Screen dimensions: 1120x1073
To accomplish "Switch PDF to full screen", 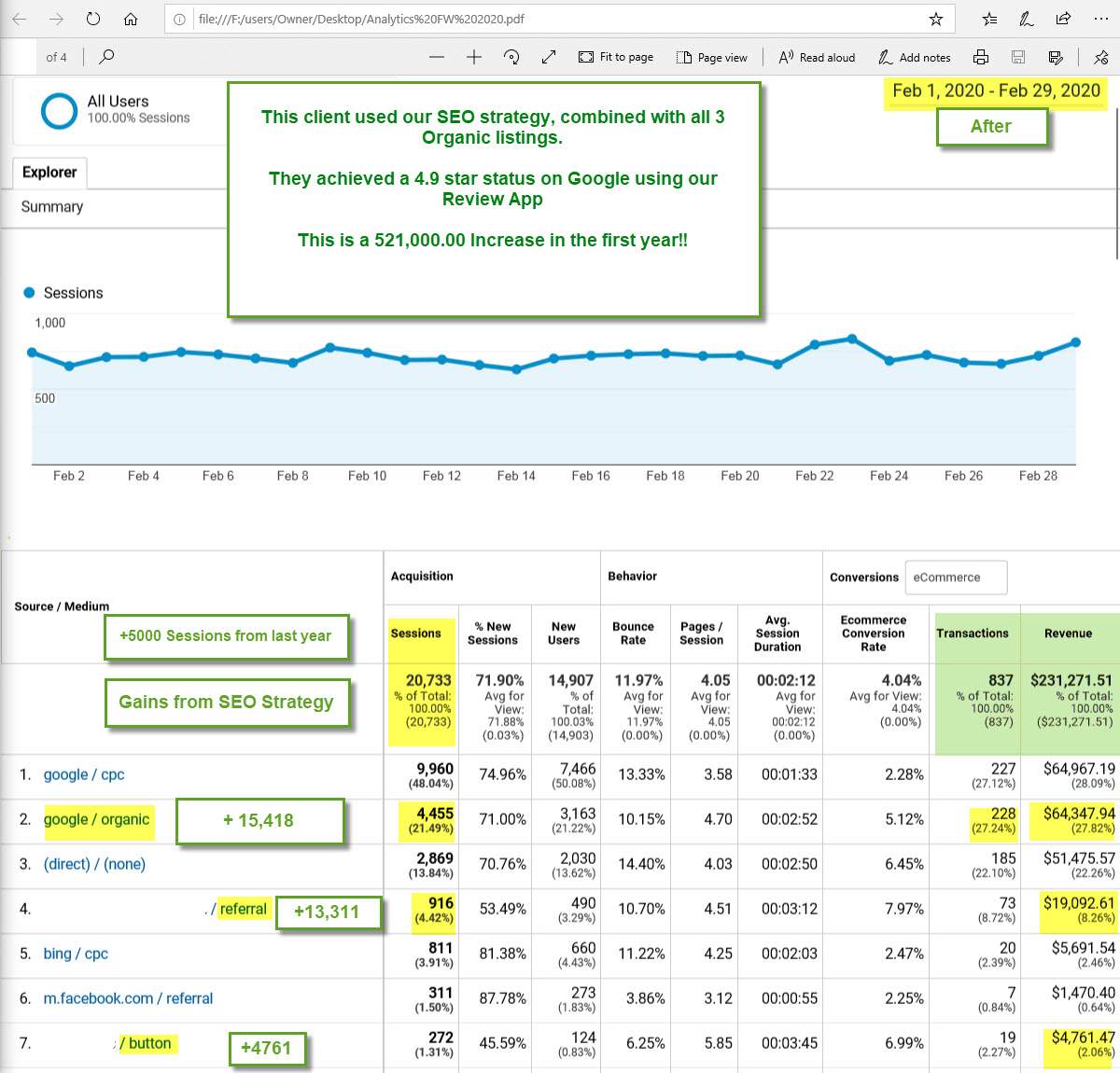I will (549, 57).
